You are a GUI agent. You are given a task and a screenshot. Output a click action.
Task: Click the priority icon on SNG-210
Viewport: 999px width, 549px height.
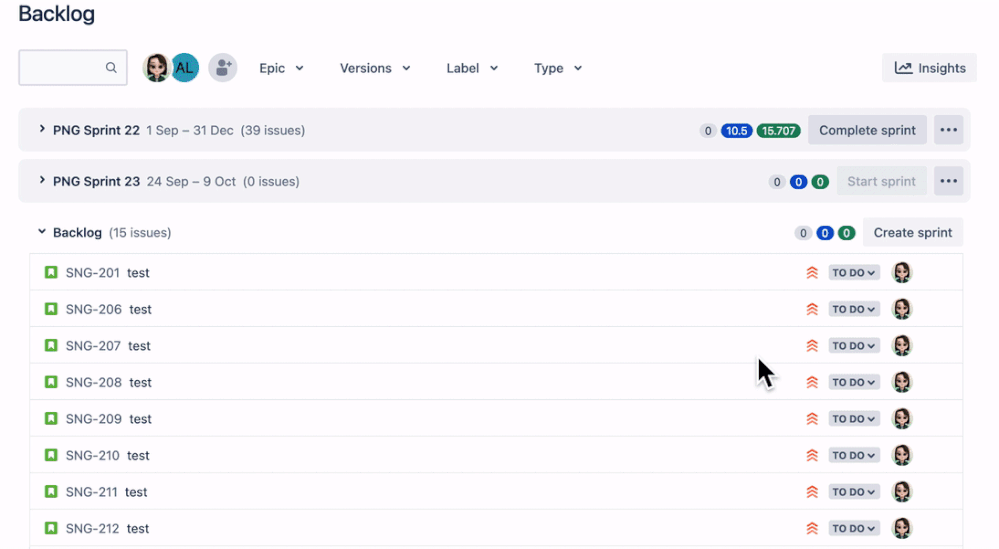coord(812,455)
